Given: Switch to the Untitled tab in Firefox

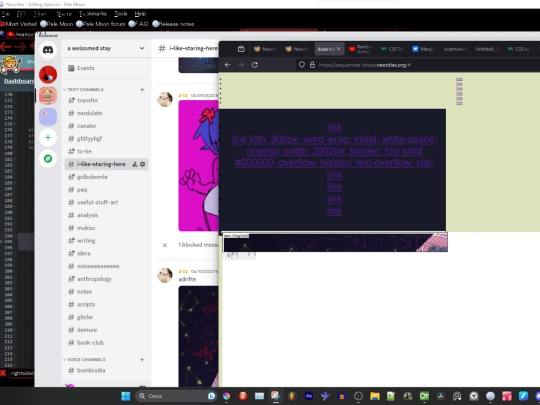Looking at the screenshot, I should pyautogui.click(x=487, y=49).
